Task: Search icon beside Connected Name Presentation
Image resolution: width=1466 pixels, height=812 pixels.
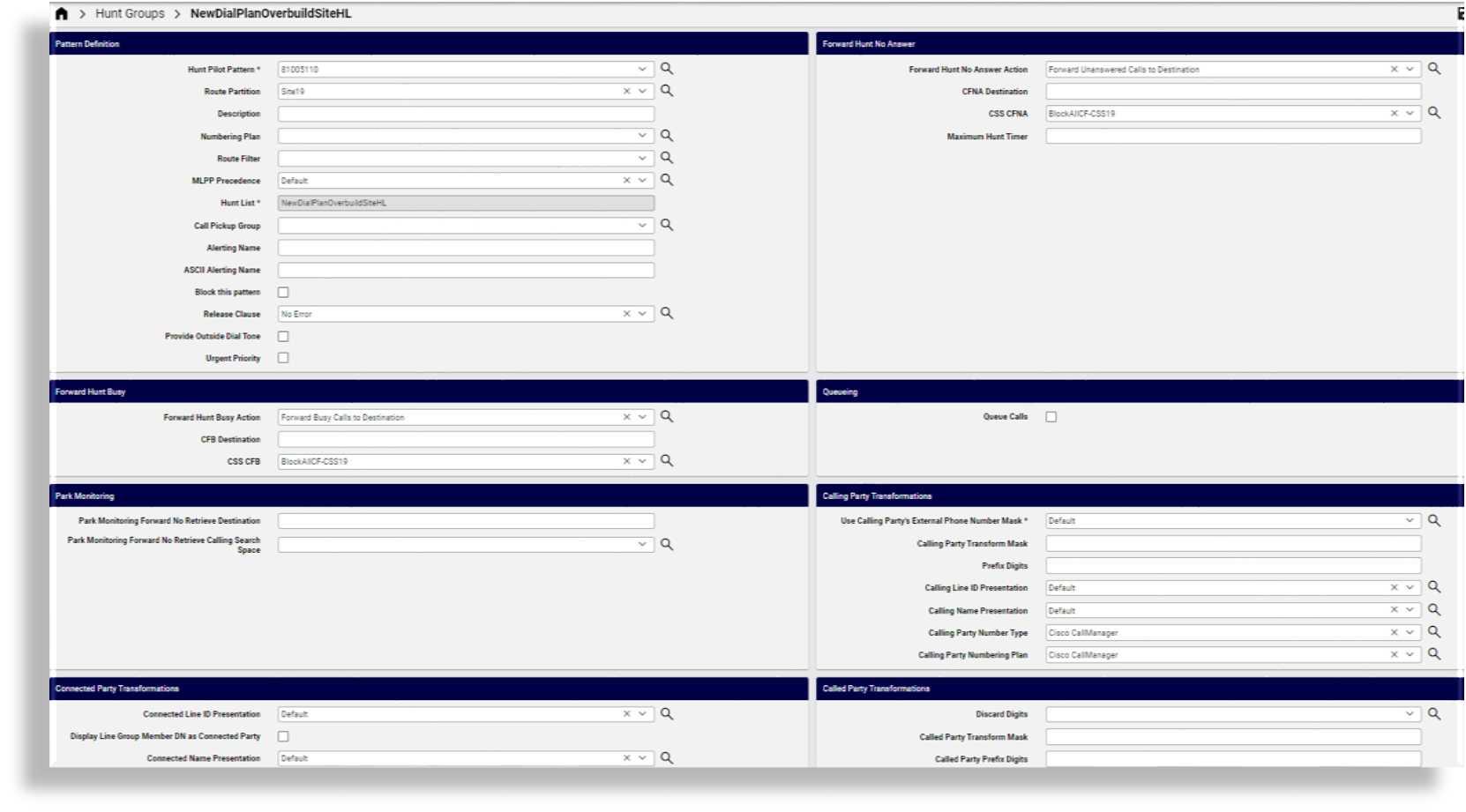Action: click(667, 757)
